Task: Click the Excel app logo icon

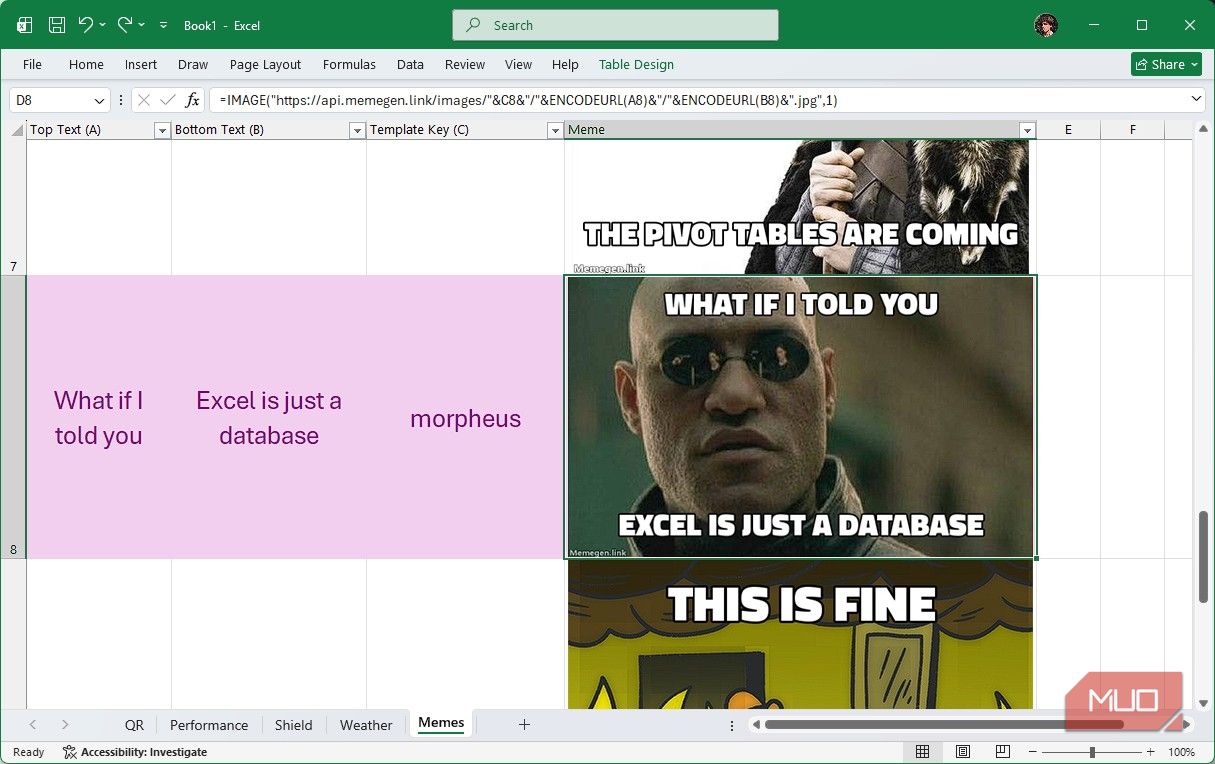Action: [x=25, y=25]
